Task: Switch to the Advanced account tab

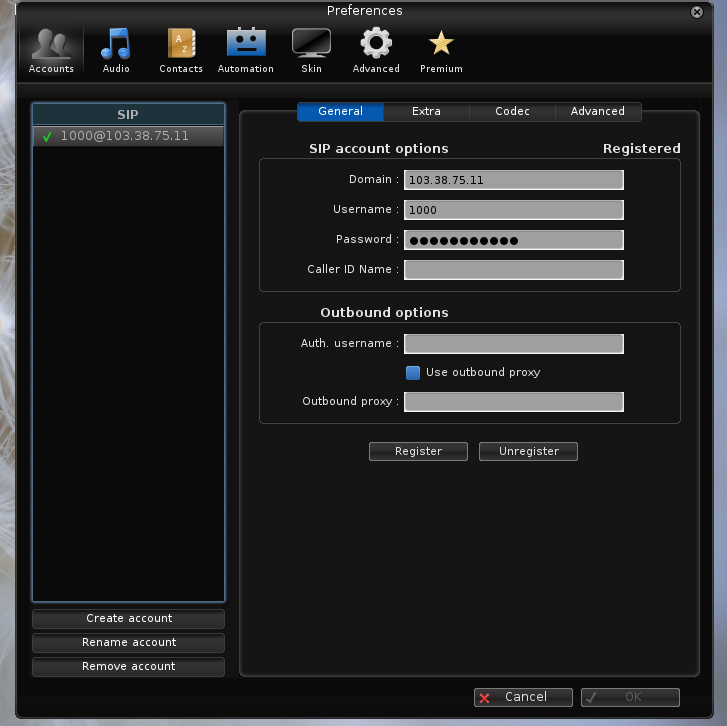Action: (x=598, y=112)
